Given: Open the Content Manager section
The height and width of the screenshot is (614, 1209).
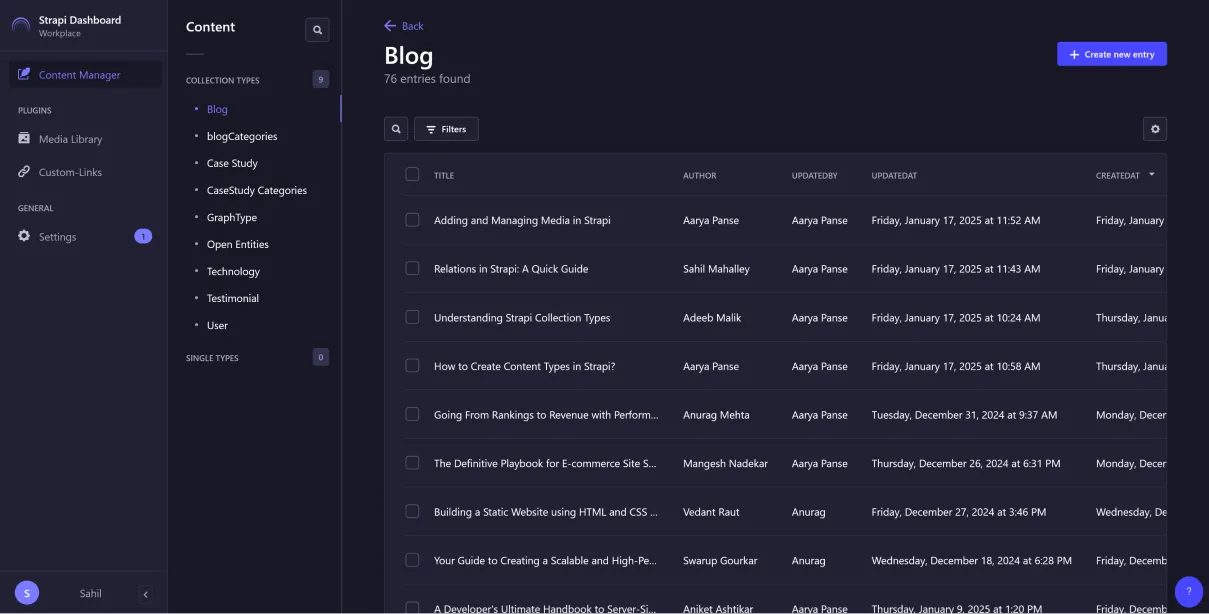Looking at the screenshot, I should tap(85, 75).
